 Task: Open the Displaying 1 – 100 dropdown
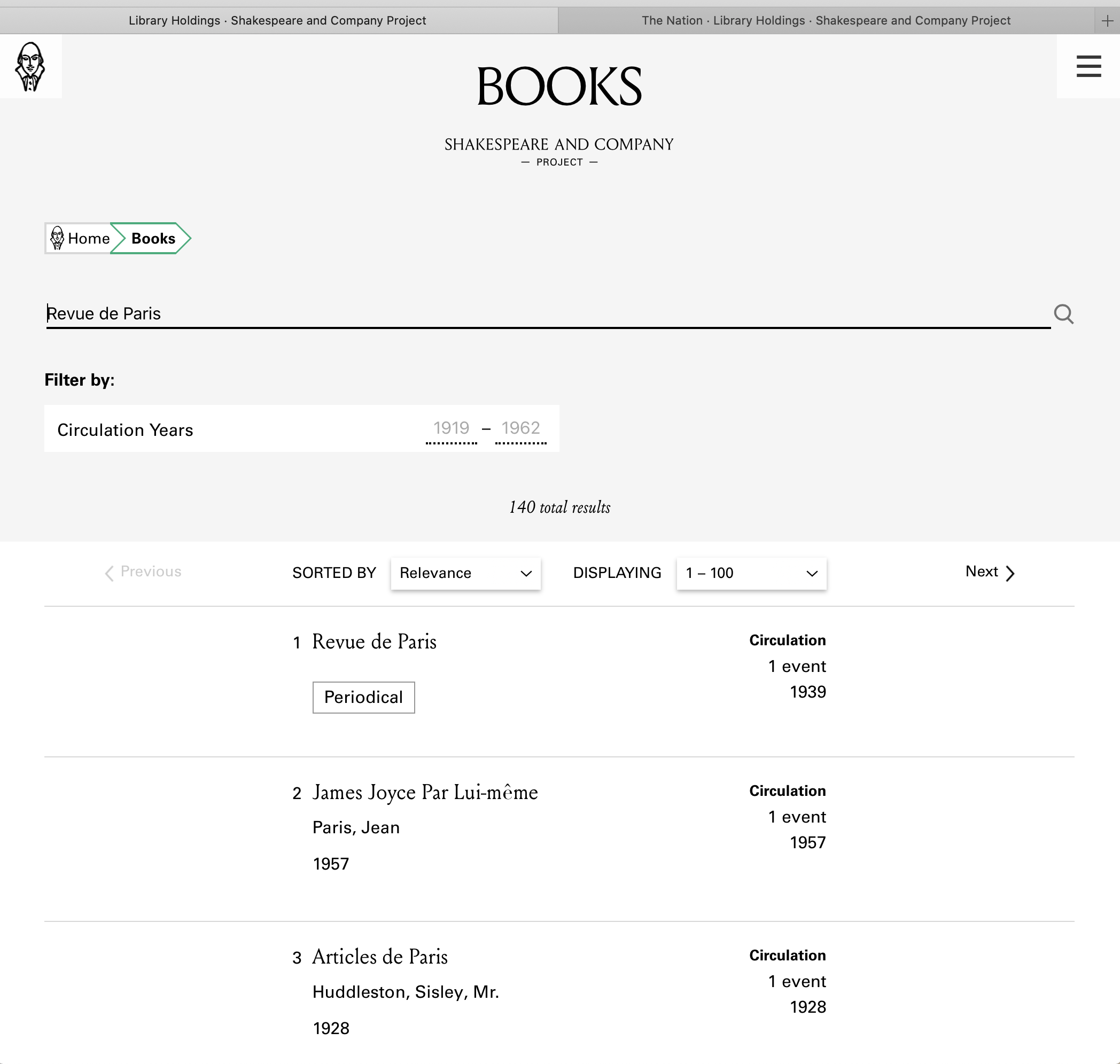(751, 573)
